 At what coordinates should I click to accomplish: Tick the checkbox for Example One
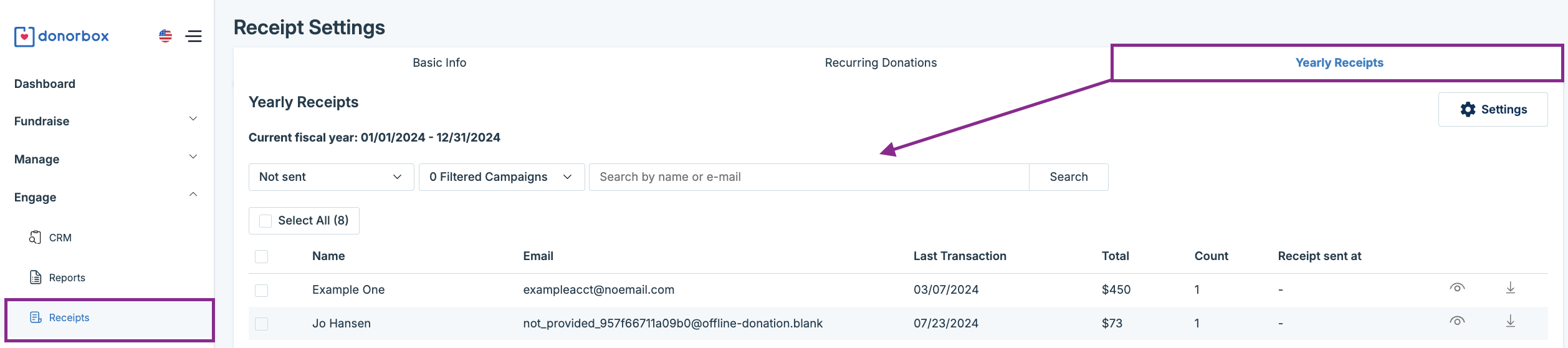pyautogui.click(x=262, y=291)
